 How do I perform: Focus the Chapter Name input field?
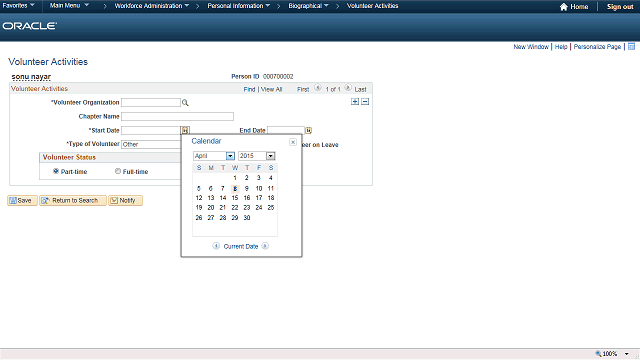point(177,116)
